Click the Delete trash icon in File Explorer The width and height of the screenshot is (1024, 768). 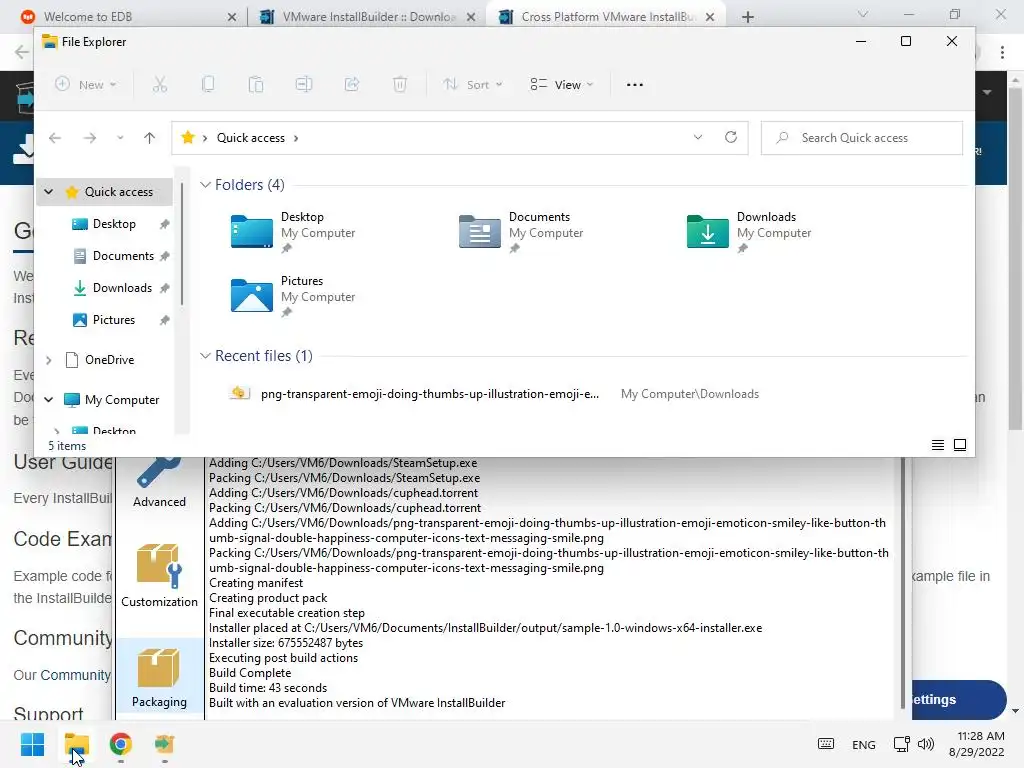(x=400, y=84)
